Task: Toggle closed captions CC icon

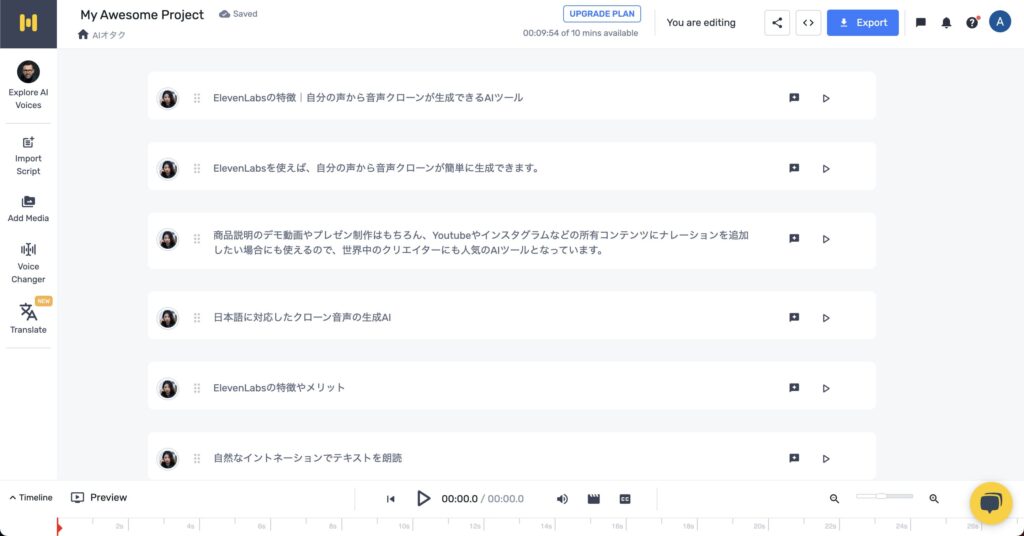Action: pyautogui.click(x=625, y=499)
